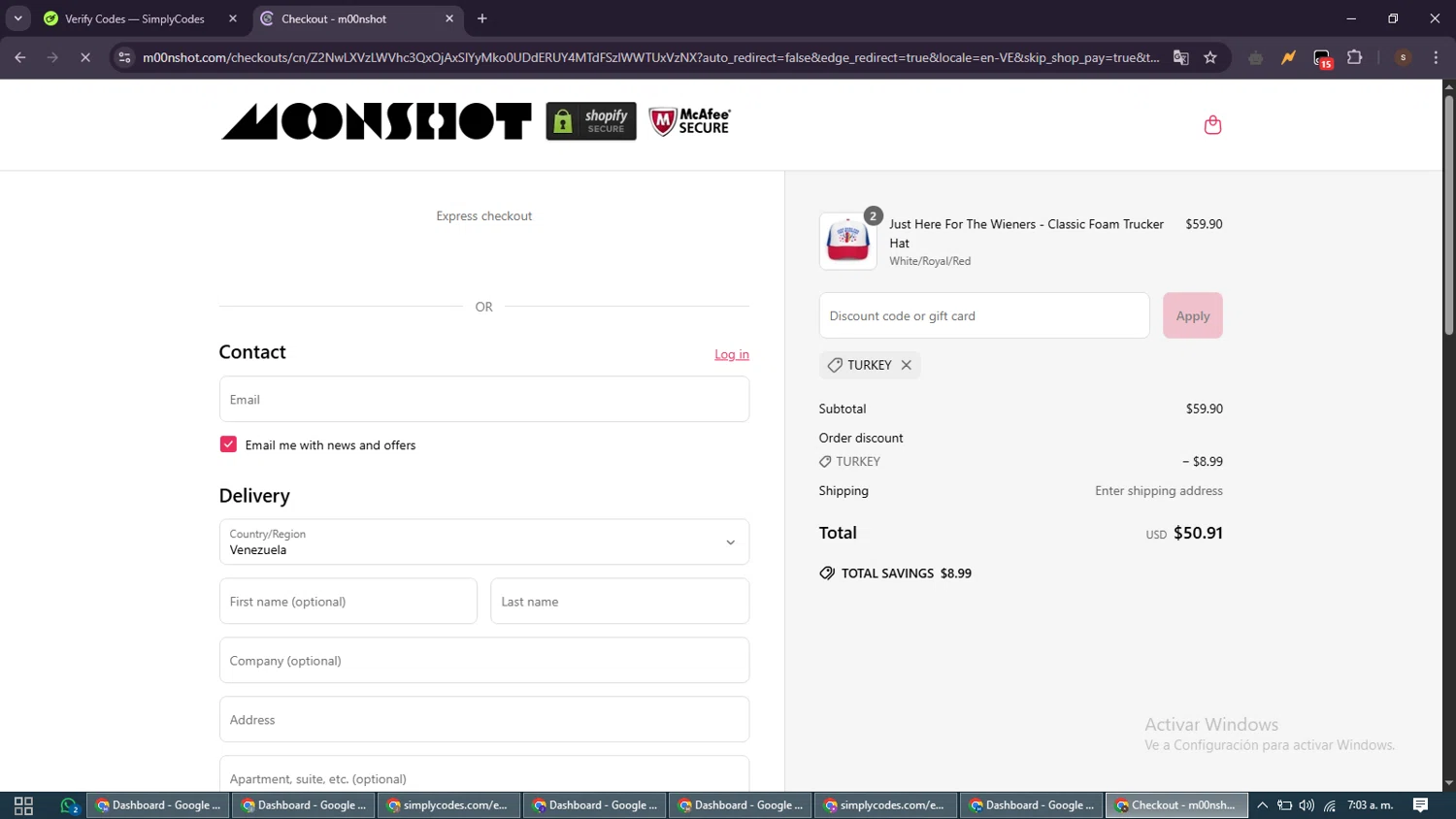Show hidden system tray icons

[1262, 805]
